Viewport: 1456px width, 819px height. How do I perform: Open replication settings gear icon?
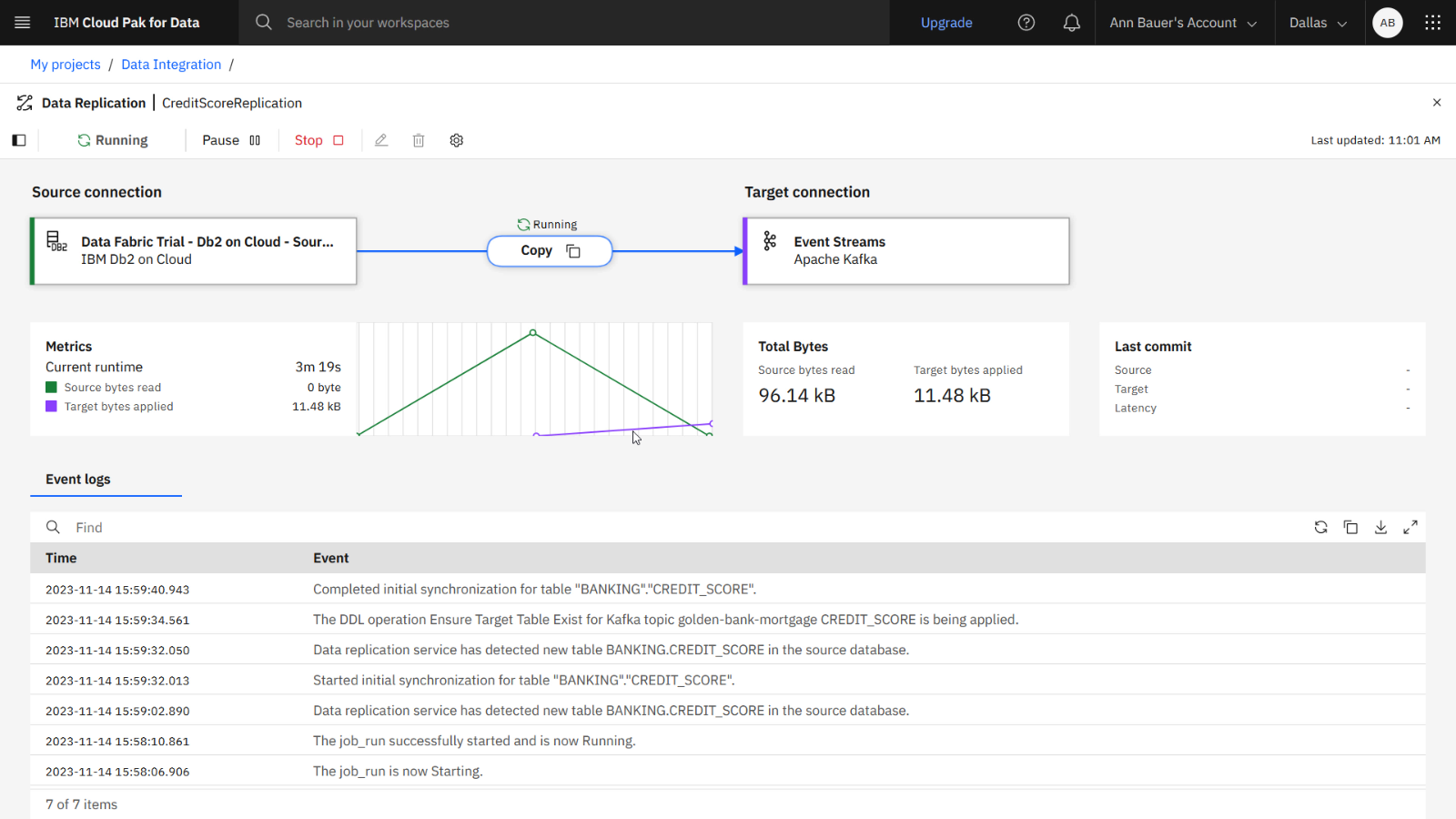[x=457, y=140]
